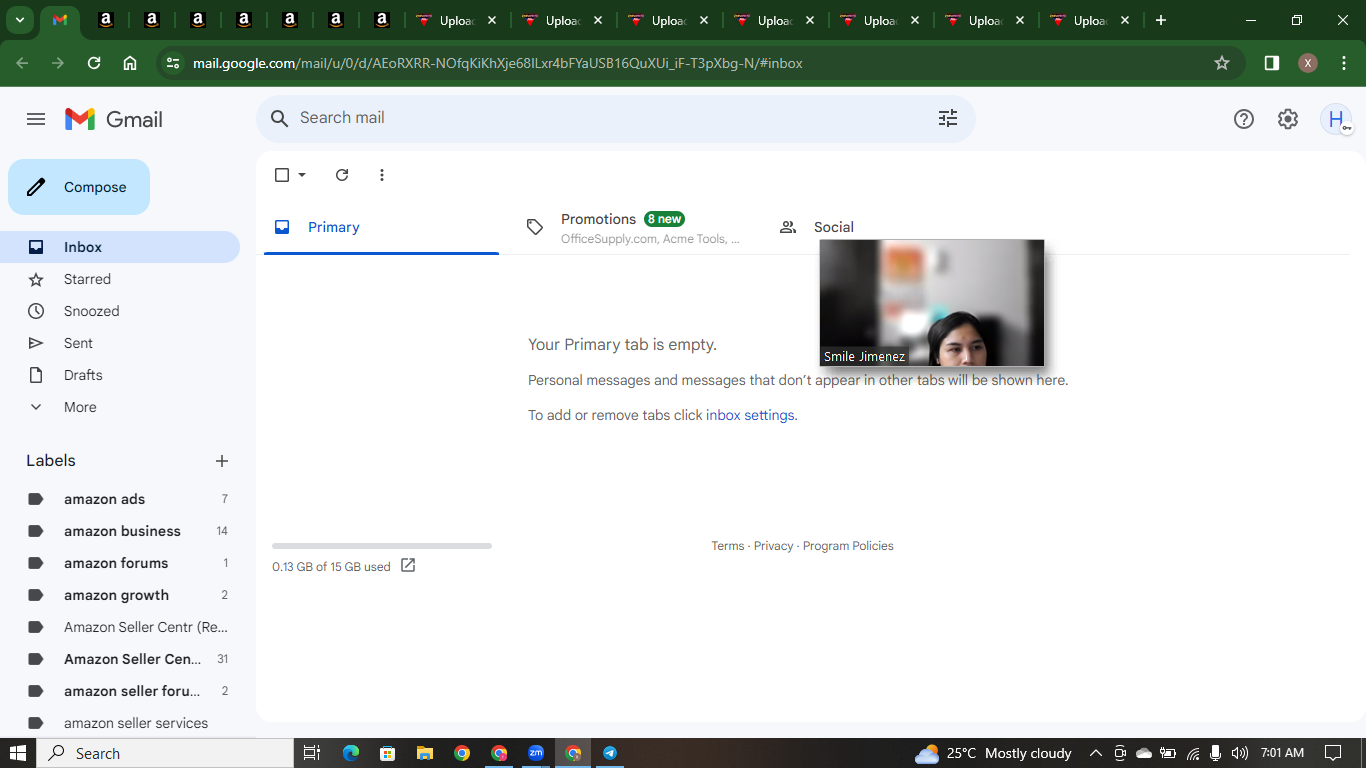The height and width of the screenshot is (768, 1366).
Task: Open File Explorer from the taskbar
Action: (425, 753)
